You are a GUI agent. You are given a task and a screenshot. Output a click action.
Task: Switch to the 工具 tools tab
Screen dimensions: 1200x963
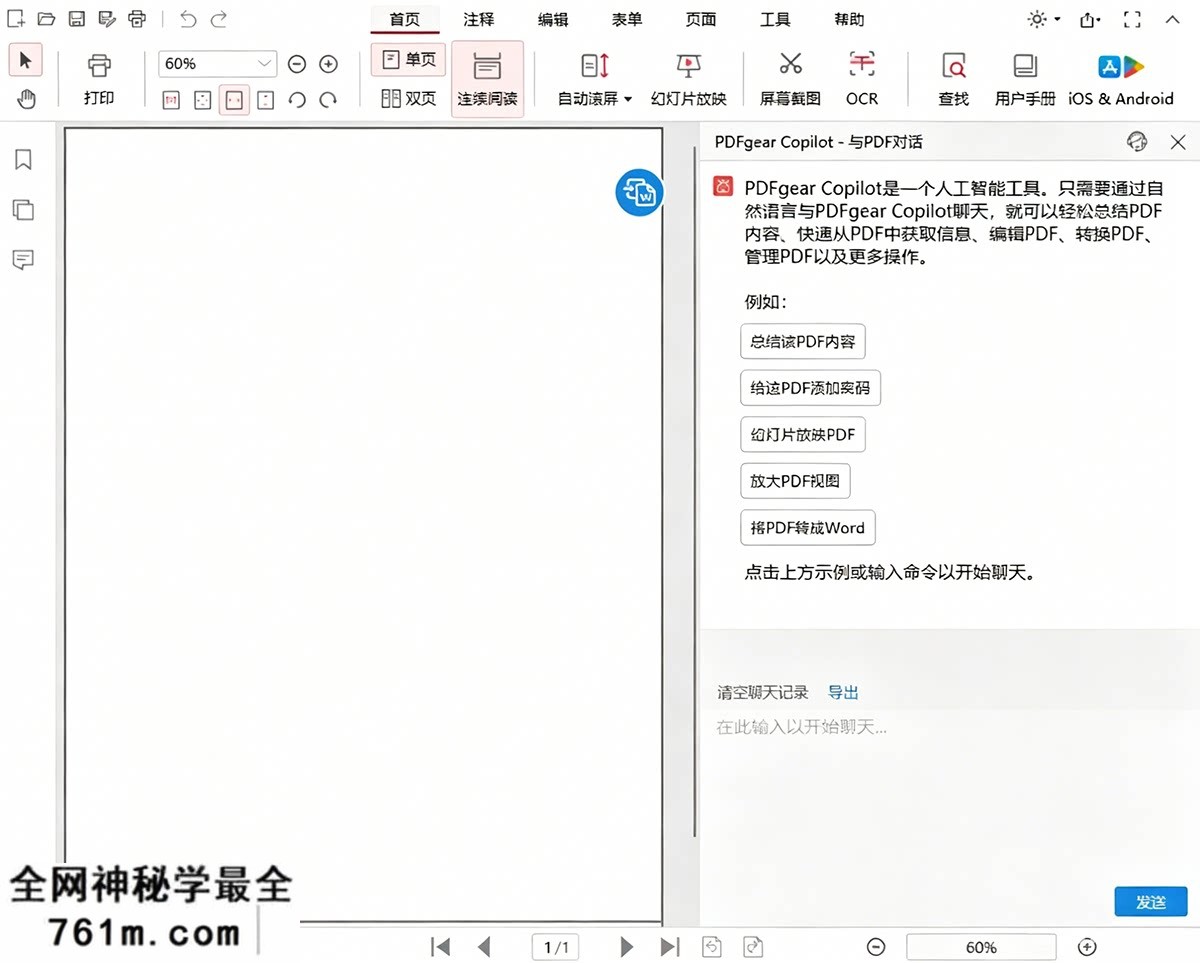[x=775, y=19]
